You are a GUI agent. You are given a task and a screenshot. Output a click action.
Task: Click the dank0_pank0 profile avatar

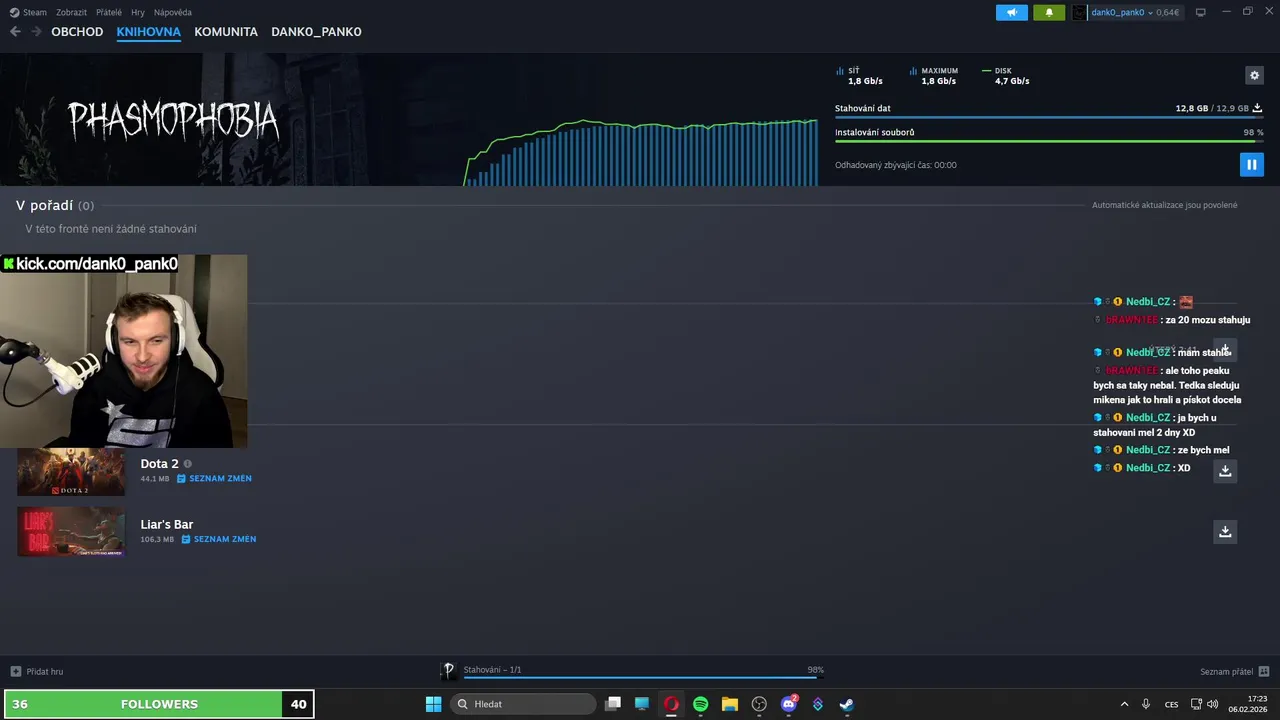[1079, 12]
